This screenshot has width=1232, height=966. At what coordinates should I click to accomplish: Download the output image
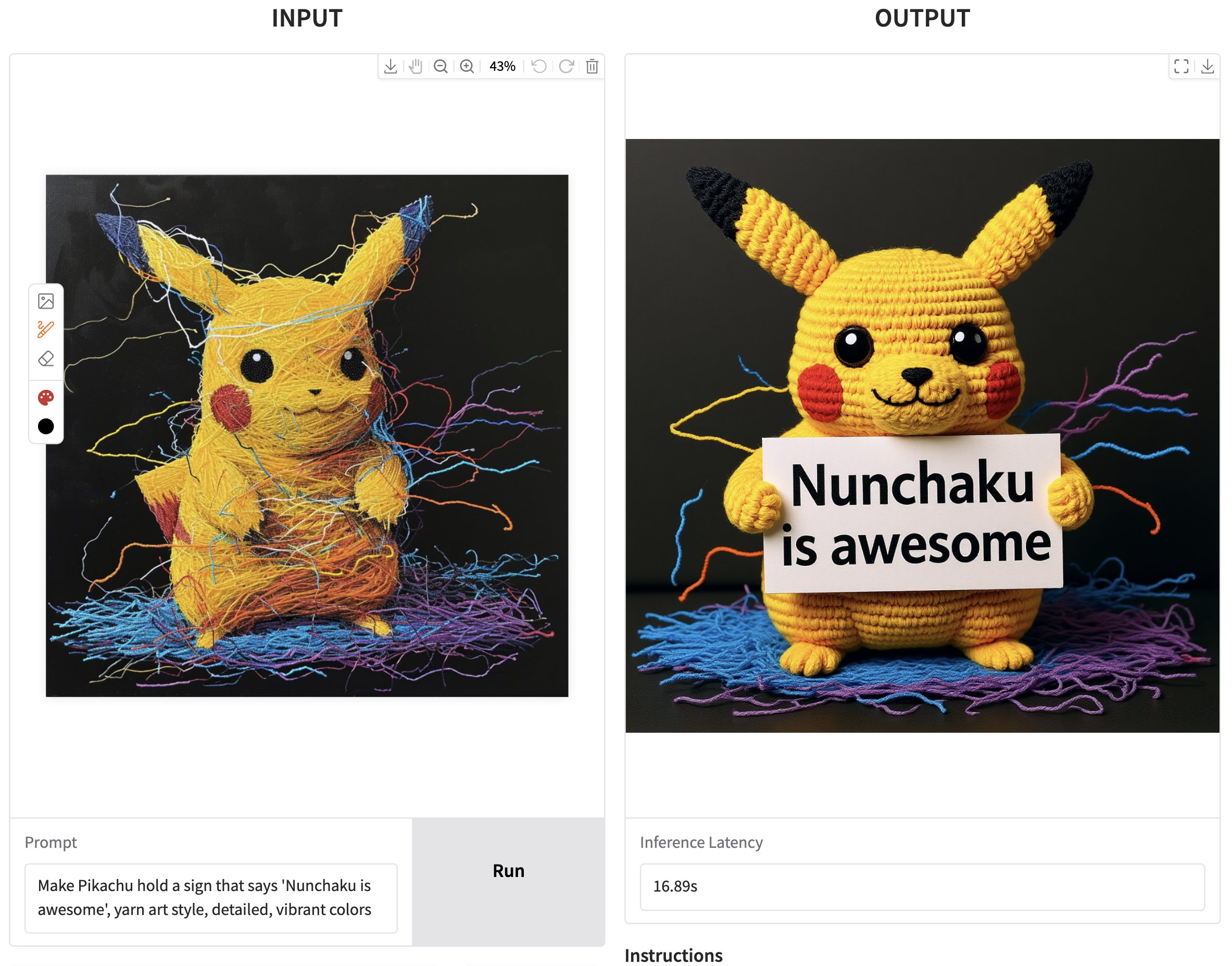point(1208,67)
